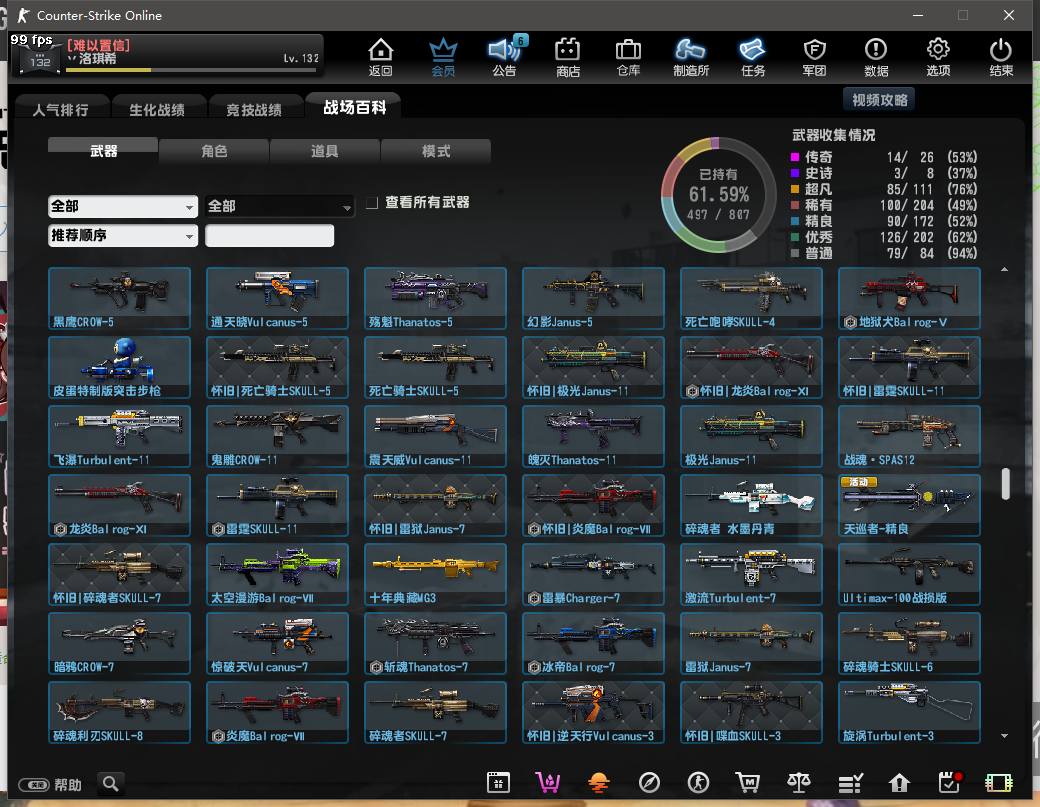Switch to the 人气排行 tab

(60, 109)
